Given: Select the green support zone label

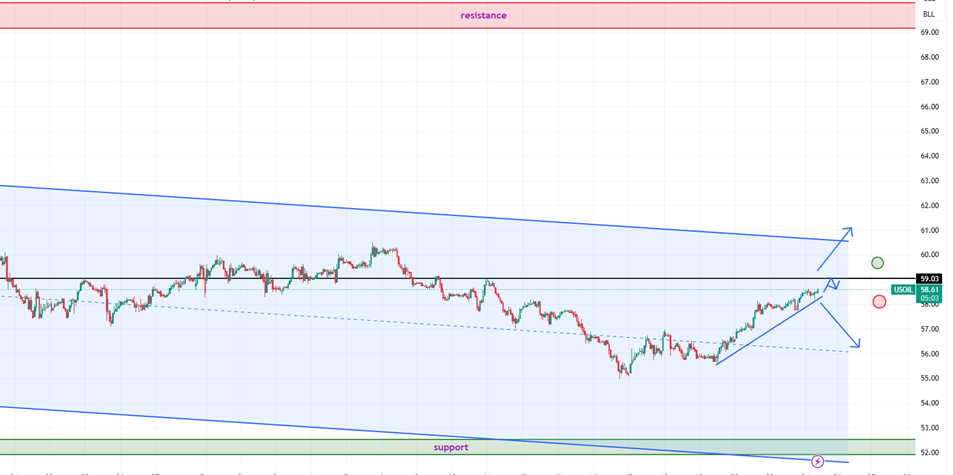Looking at the screenshot, I should coord(450,447).
